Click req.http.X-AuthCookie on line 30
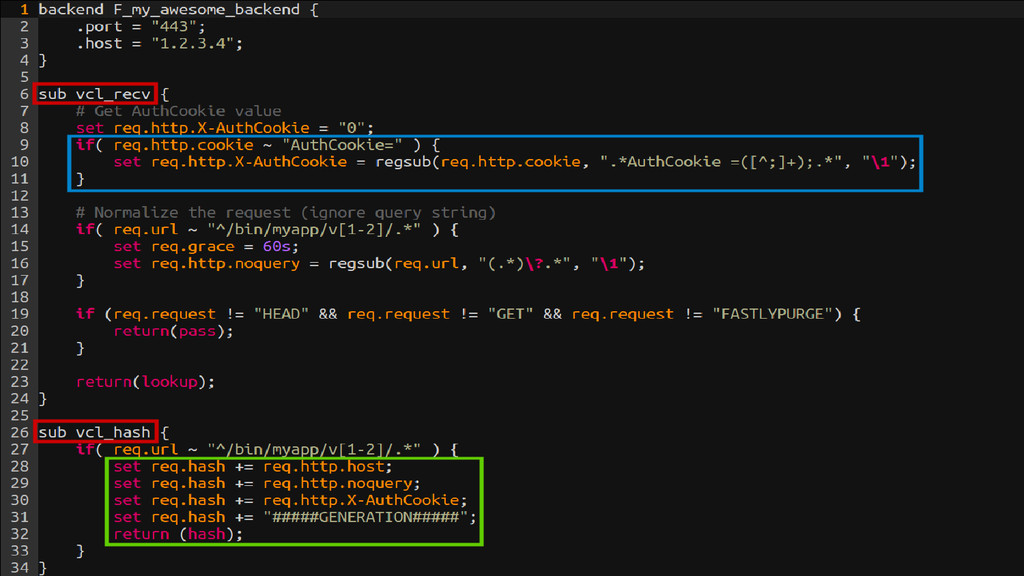This screenshot has width=1024, height=576. pos(361,501)
